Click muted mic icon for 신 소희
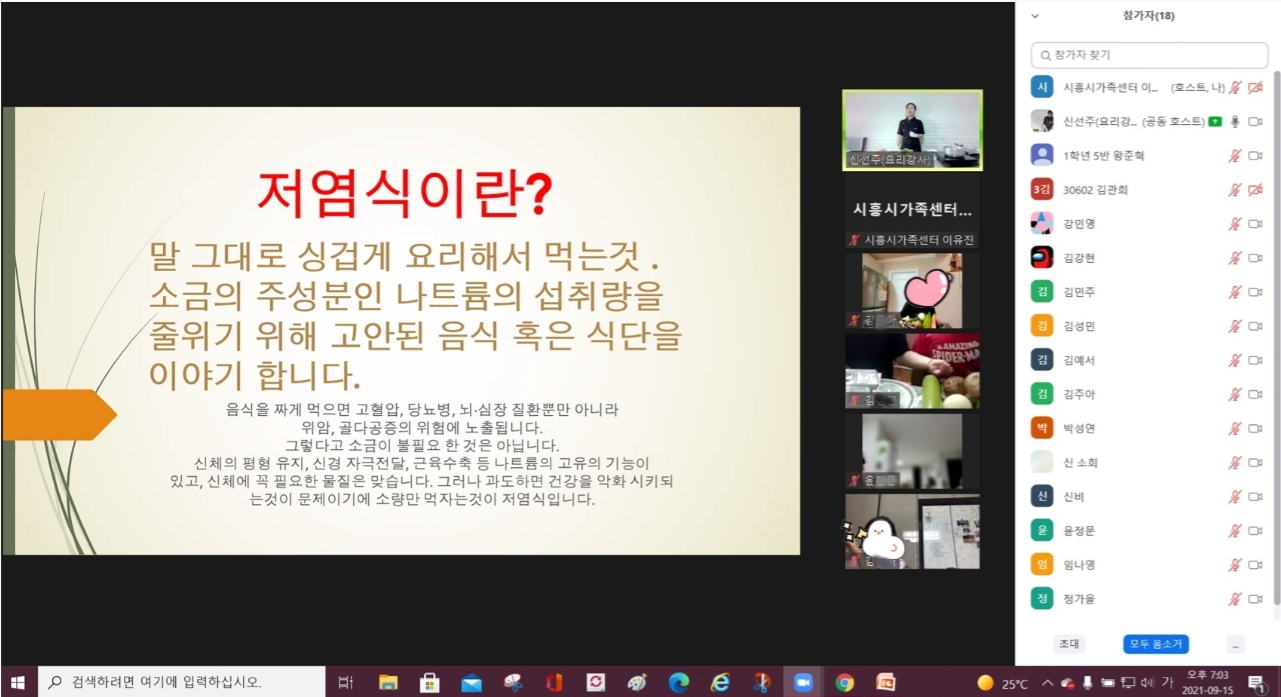Viewport: 1281px width, 697px height. pos(1235,462)
